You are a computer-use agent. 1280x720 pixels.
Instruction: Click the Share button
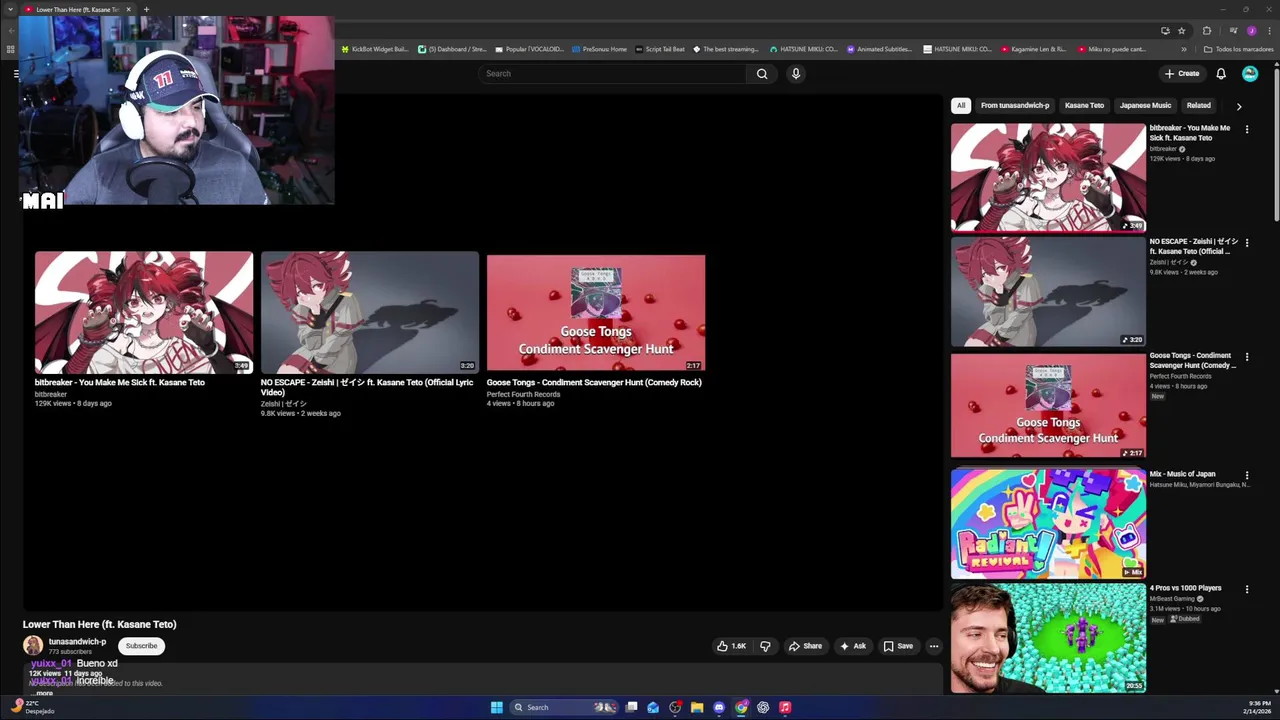[805, 646]
